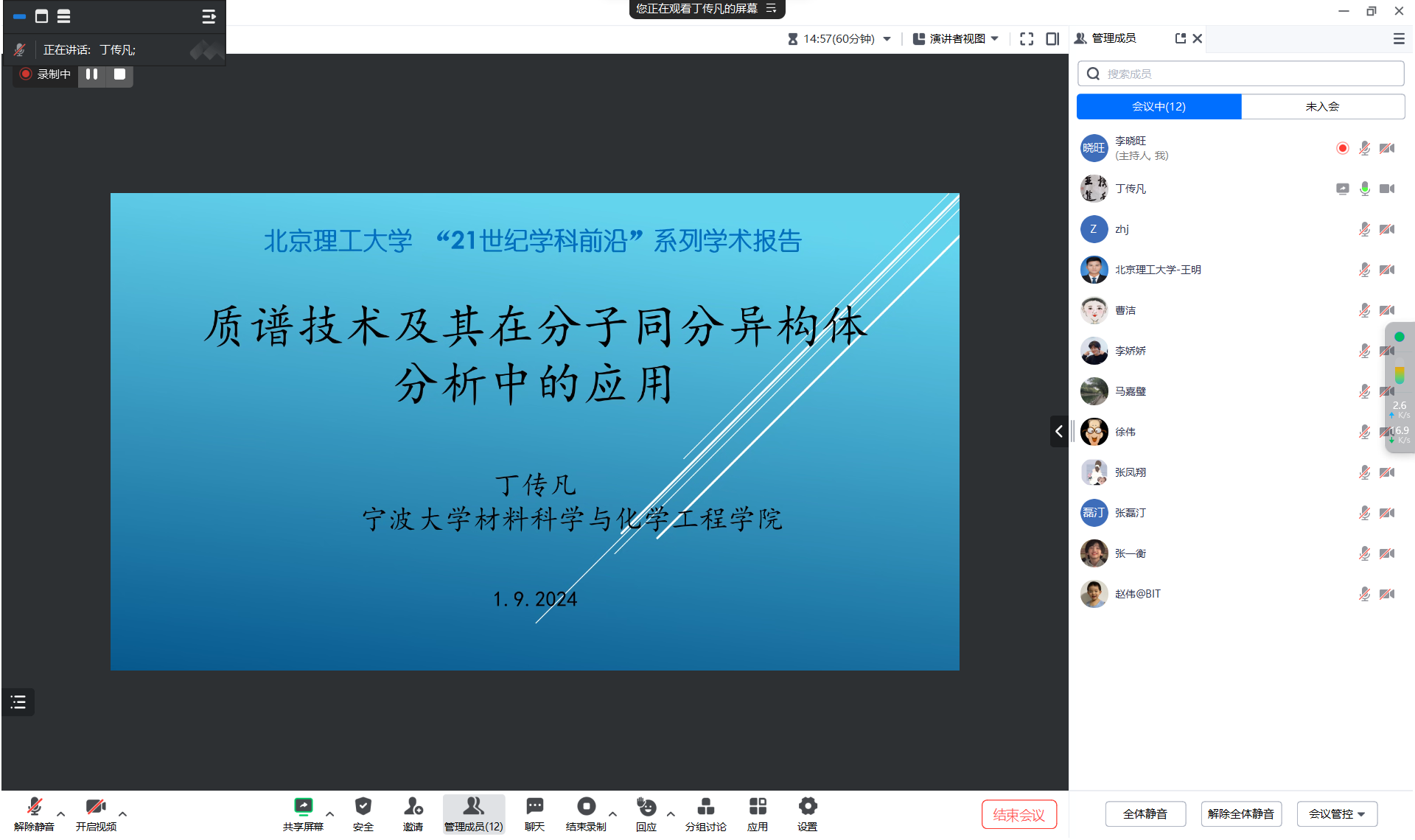
Task: Open 分组讨论 breakout rooms
Action: tap(705, 813)
